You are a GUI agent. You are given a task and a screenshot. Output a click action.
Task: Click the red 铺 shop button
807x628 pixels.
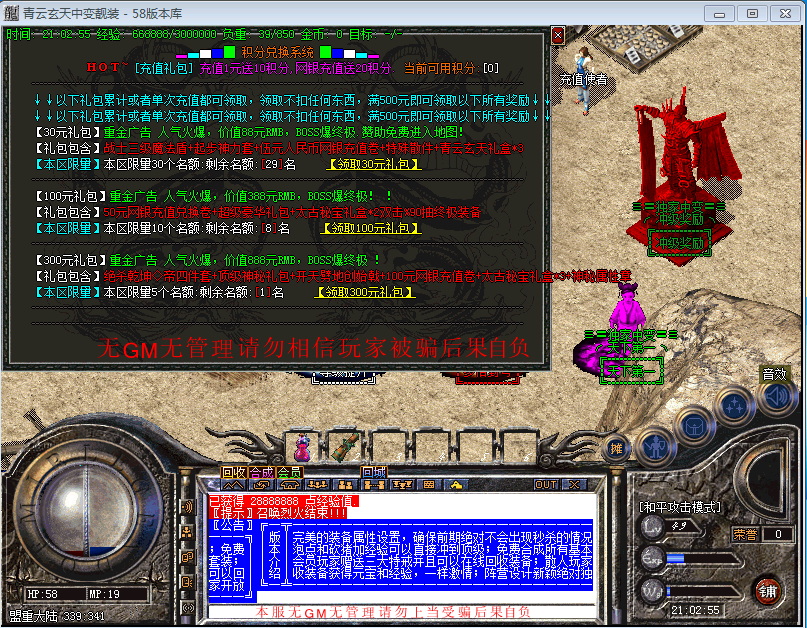point(767,592)
